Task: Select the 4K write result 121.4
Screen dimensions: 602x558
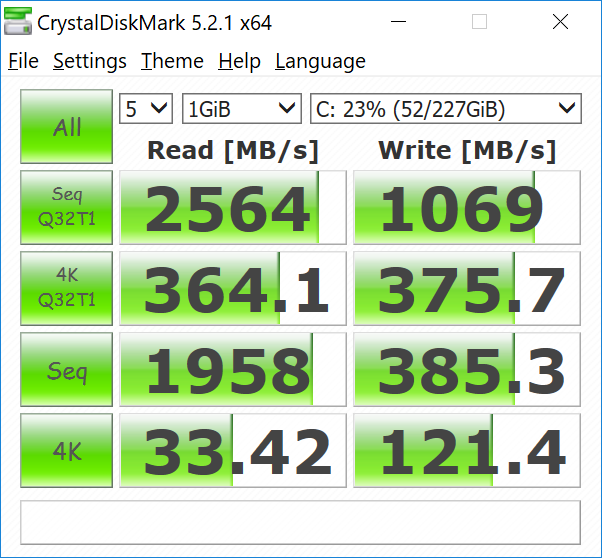Action: tap(467, 450)
